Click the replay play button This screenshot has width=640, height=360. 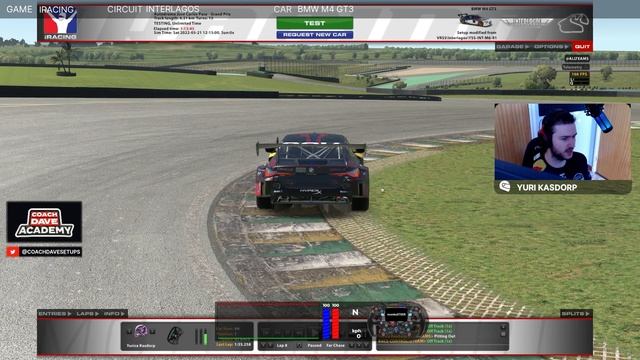point(315,332)
